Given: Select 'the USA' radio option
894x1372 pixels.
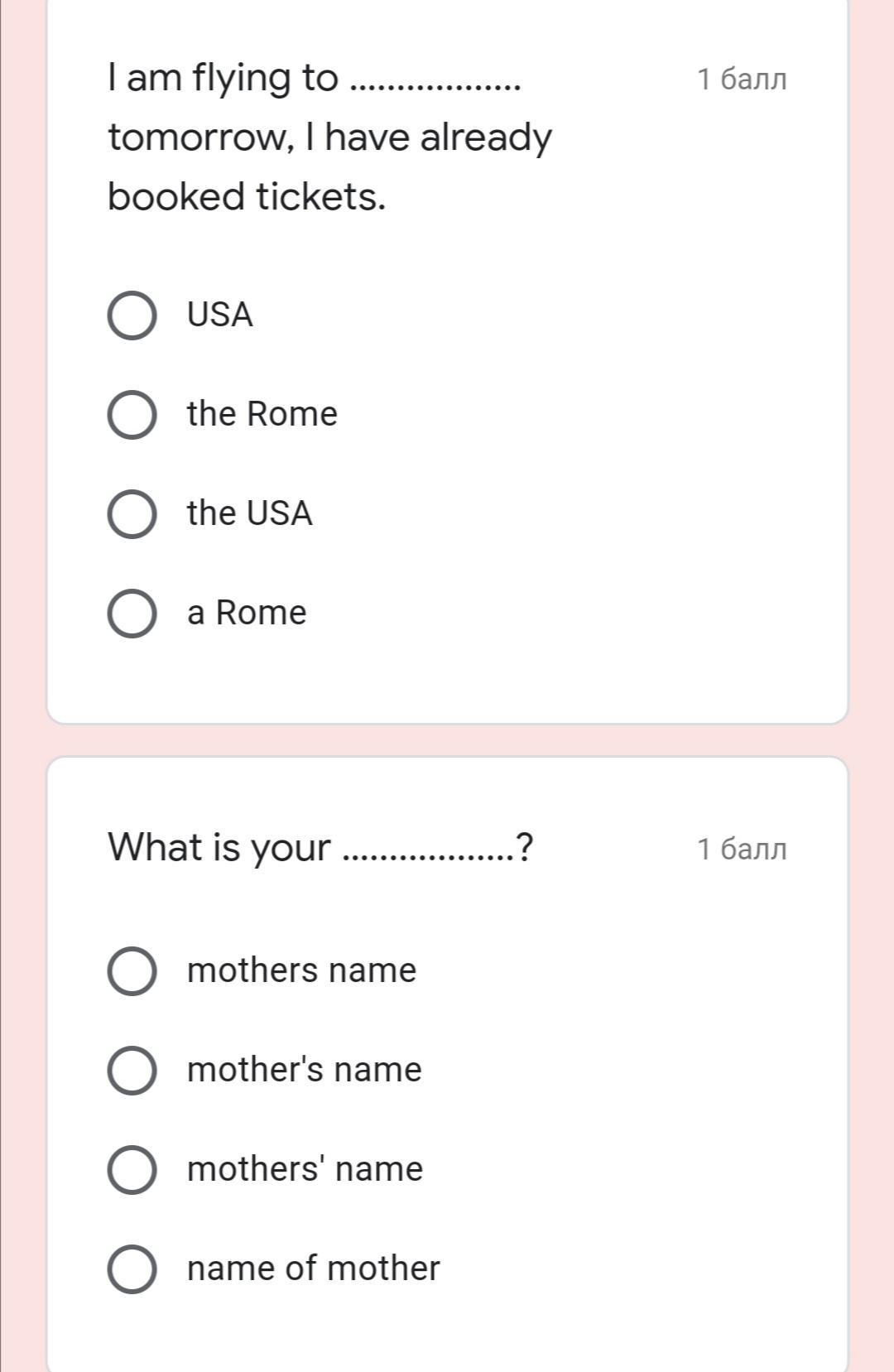Looking at the screenshot, I should point(132,514).
